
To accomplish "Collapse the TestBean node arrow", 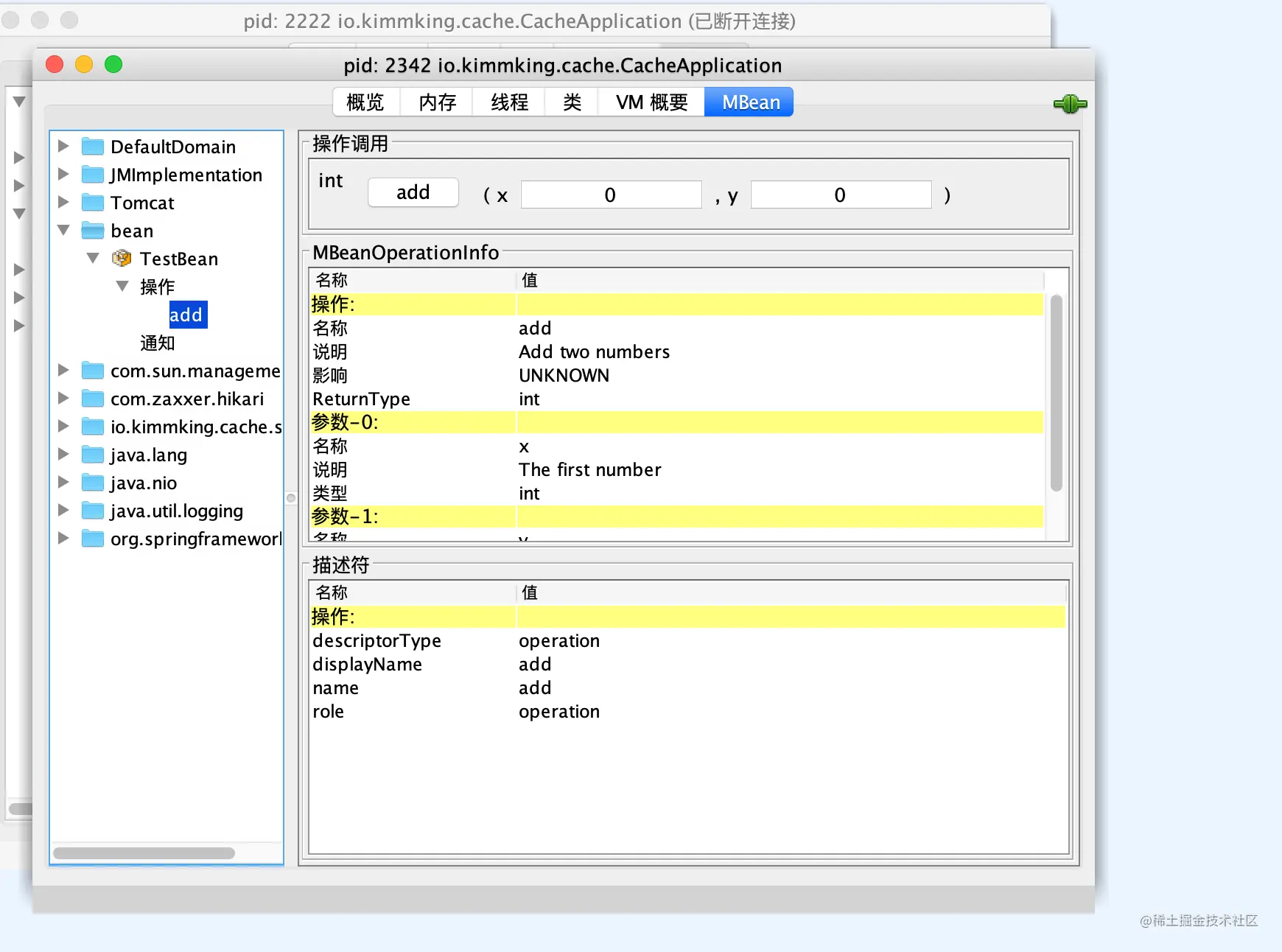I will coord(93,259).
